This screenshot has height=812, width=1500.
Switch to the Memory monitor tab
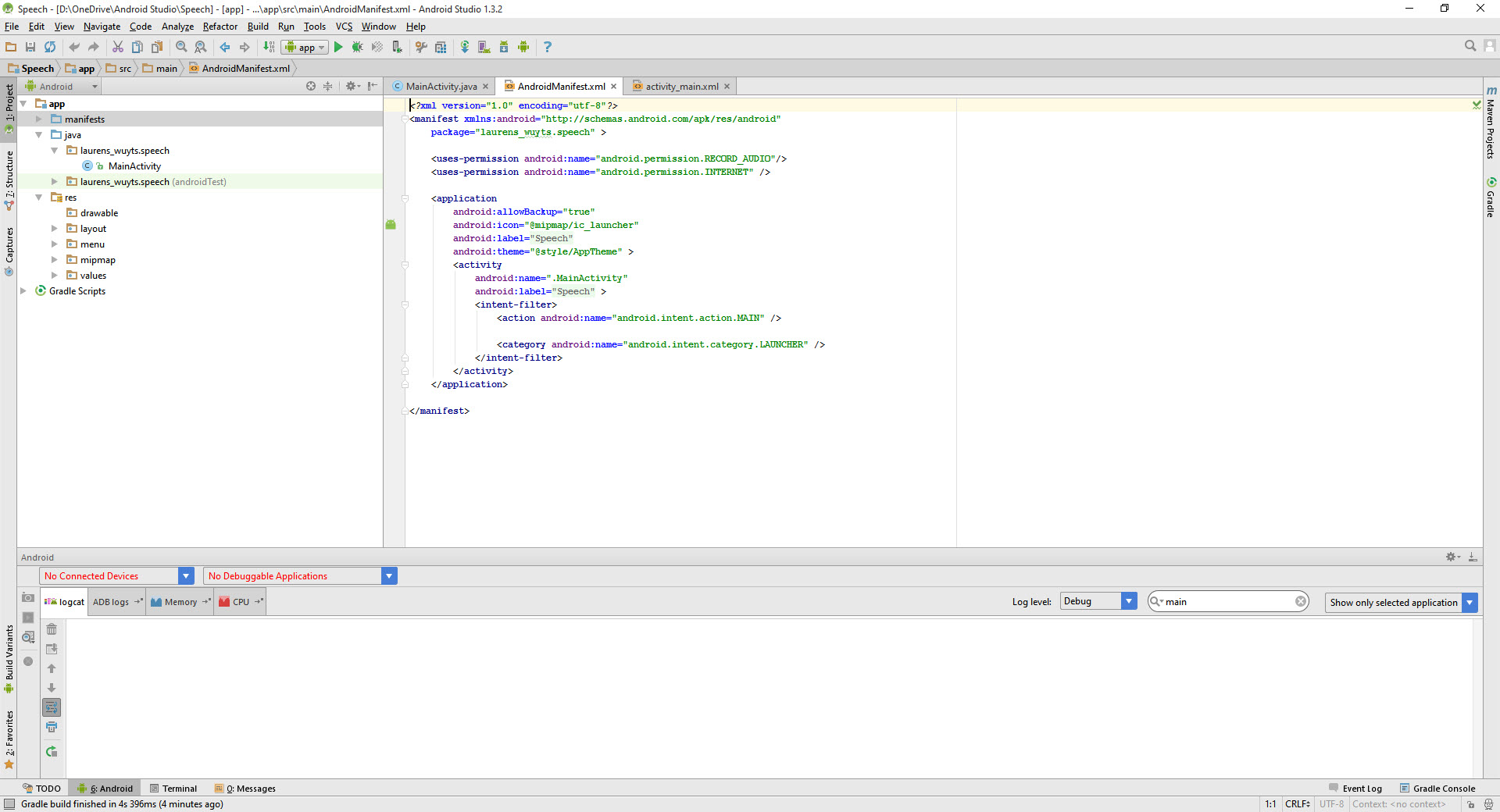(x=180, y=602)
